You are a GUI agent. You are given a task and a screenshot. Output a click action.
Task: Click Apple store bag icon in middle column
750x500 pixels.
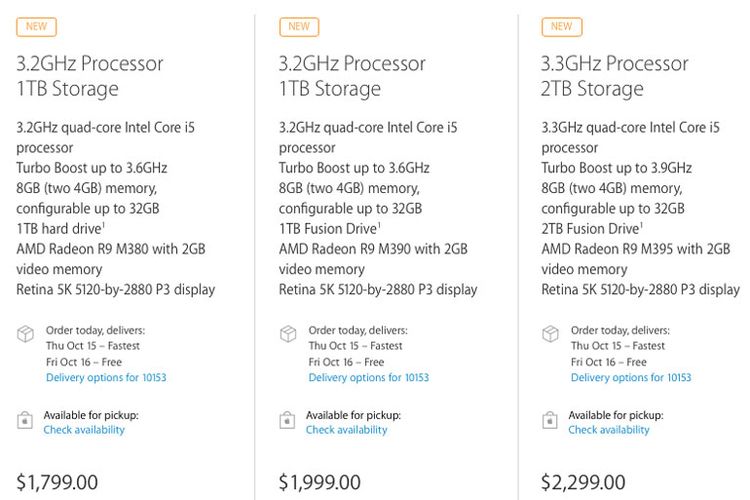pyautogui.click(x=287, y=420)
